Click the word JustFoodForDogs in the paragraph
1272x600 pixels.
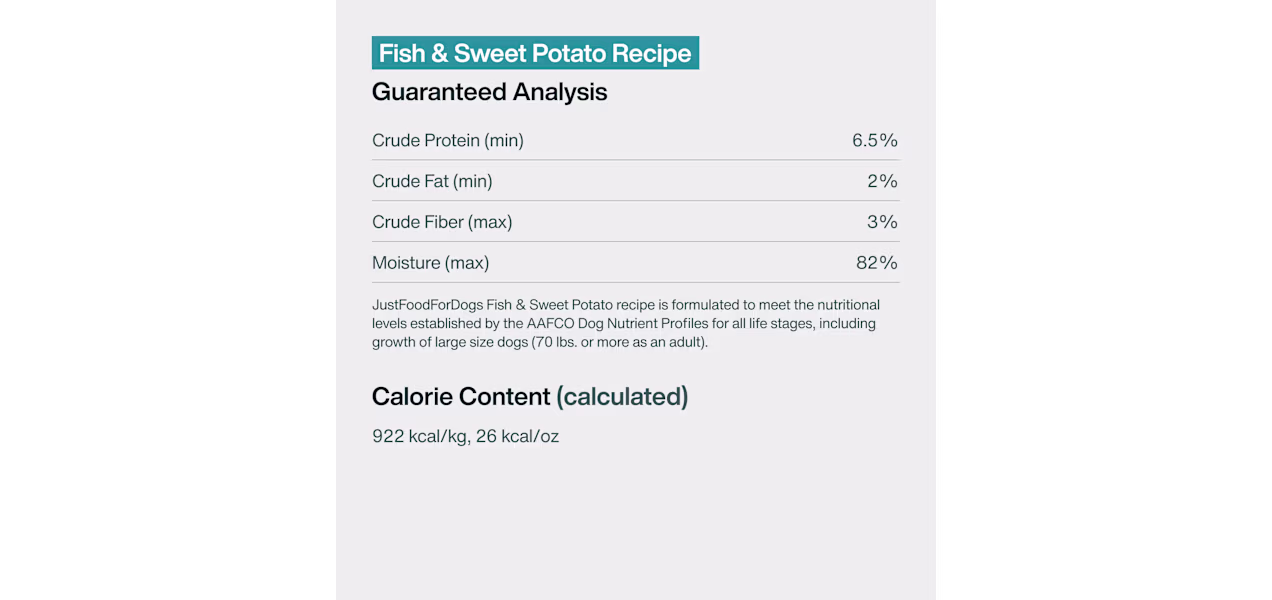coord(427,305)
